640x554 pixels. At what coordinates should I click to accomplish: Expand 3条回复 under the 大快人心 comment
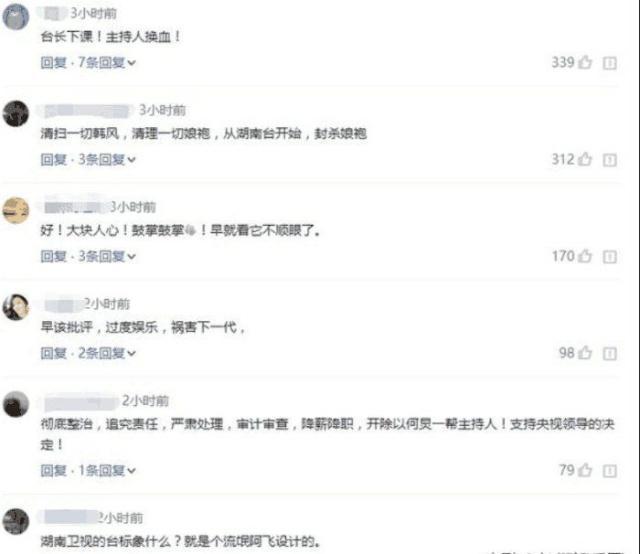[107, 256]
